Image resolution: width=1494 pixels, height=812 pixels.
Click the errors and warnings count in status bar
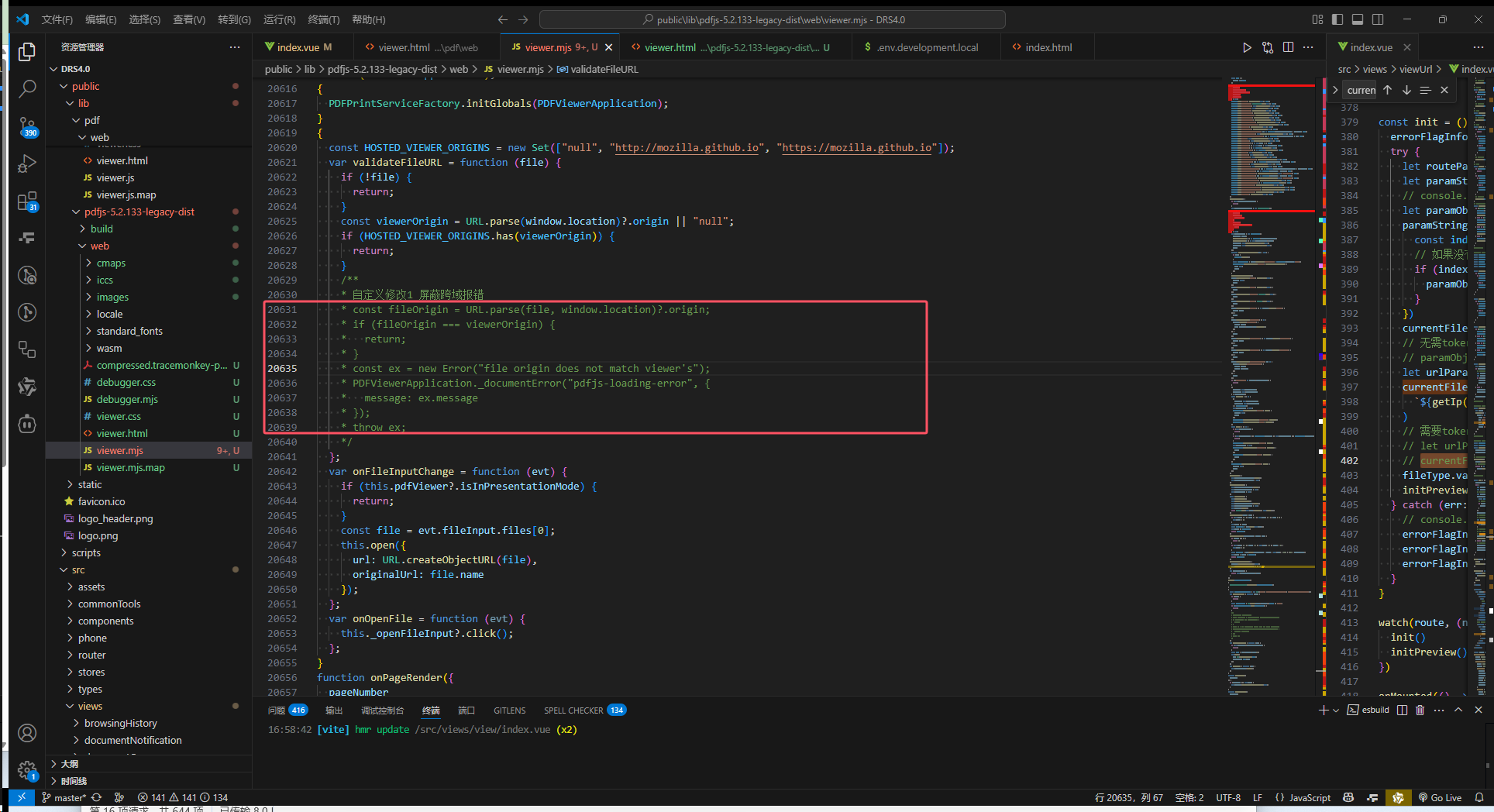[183, 797]
